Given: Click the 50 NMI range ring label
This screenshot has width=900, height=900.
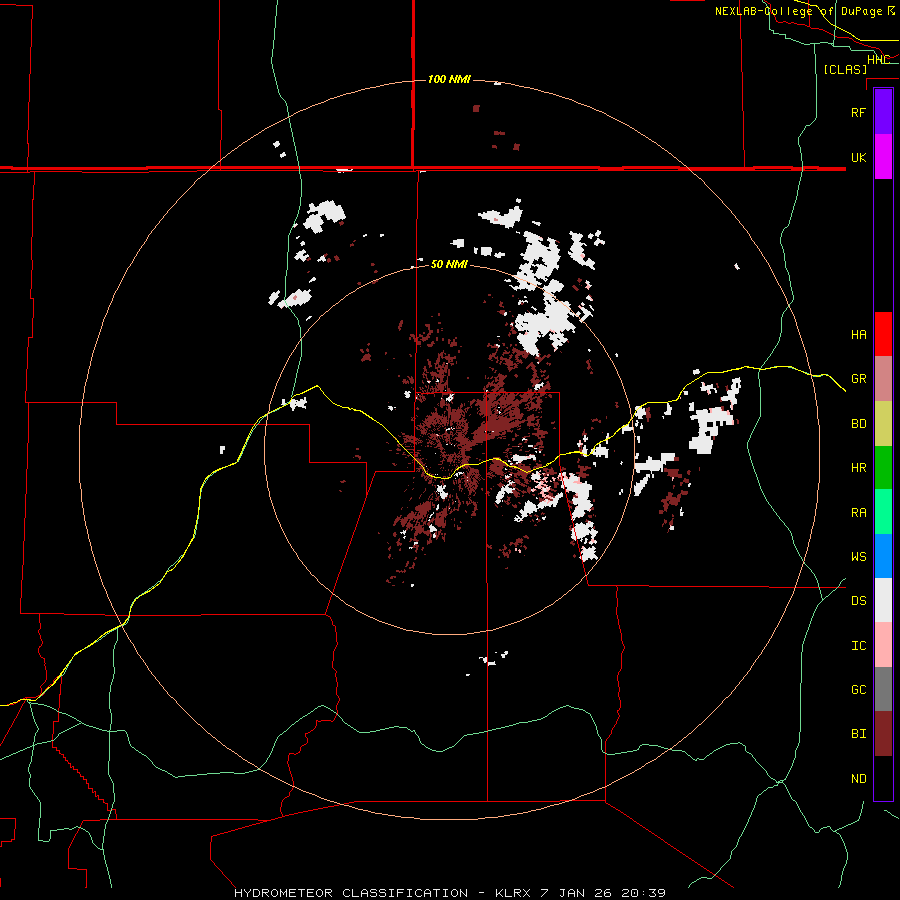Looking at the screenshot, I should pos(449,265).
